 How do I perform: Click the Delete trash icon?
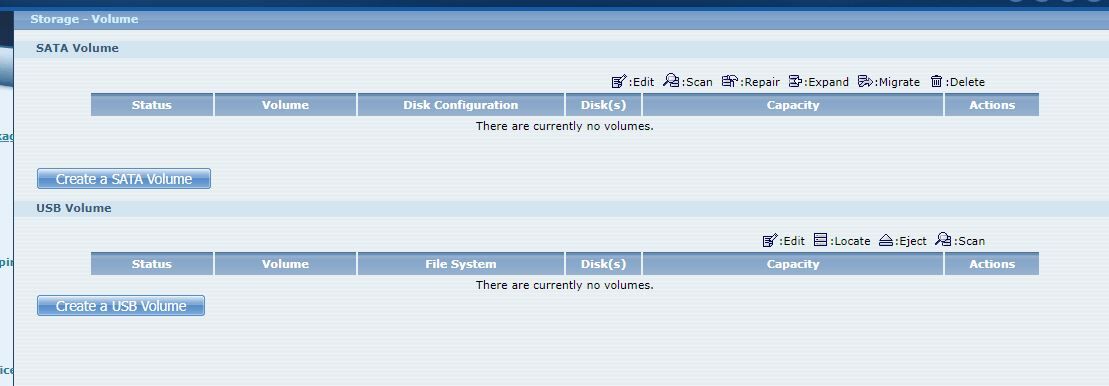click(936, 81)
